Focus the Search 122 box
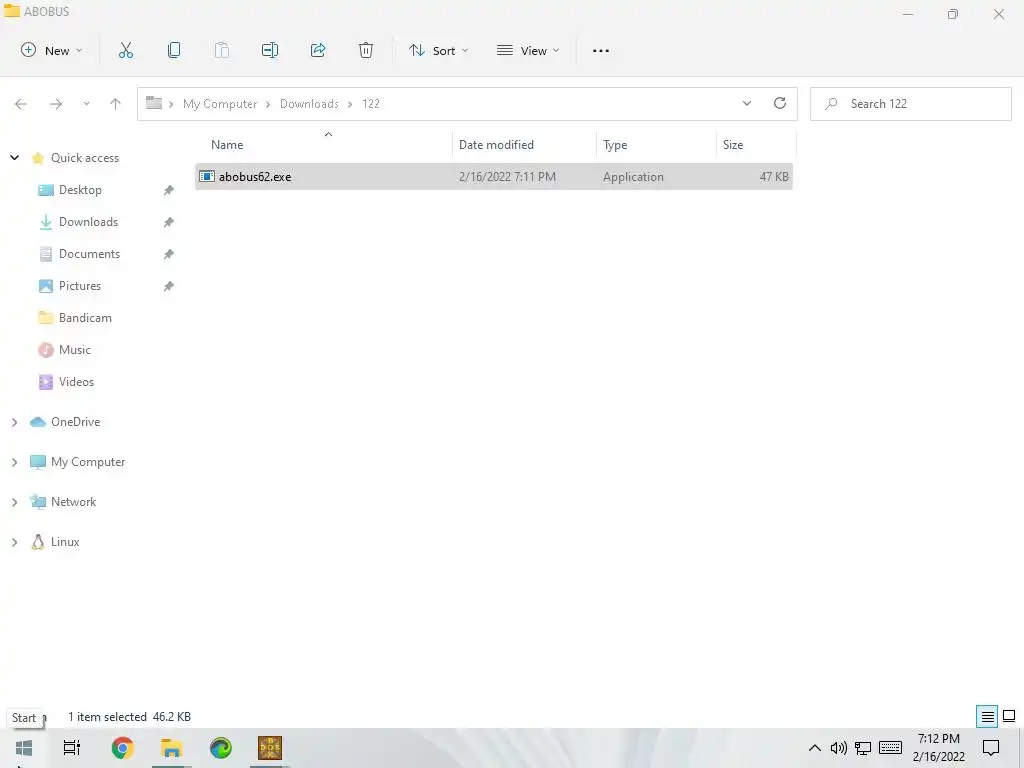Screen dimensions: 1024x768 pos(910,104)
